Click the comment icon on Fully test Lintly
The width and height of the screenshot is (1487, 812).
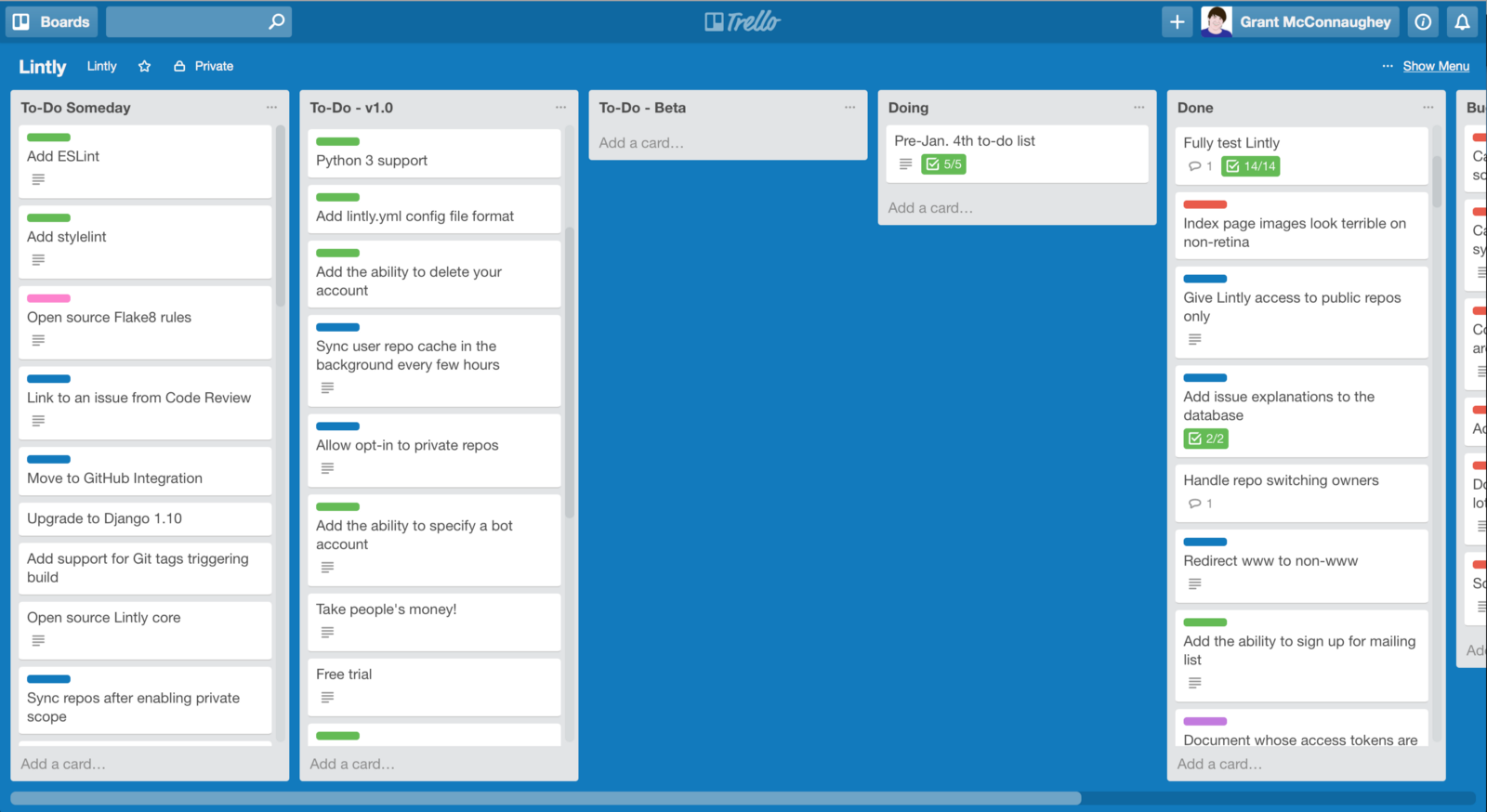[x=1195, y=166]
